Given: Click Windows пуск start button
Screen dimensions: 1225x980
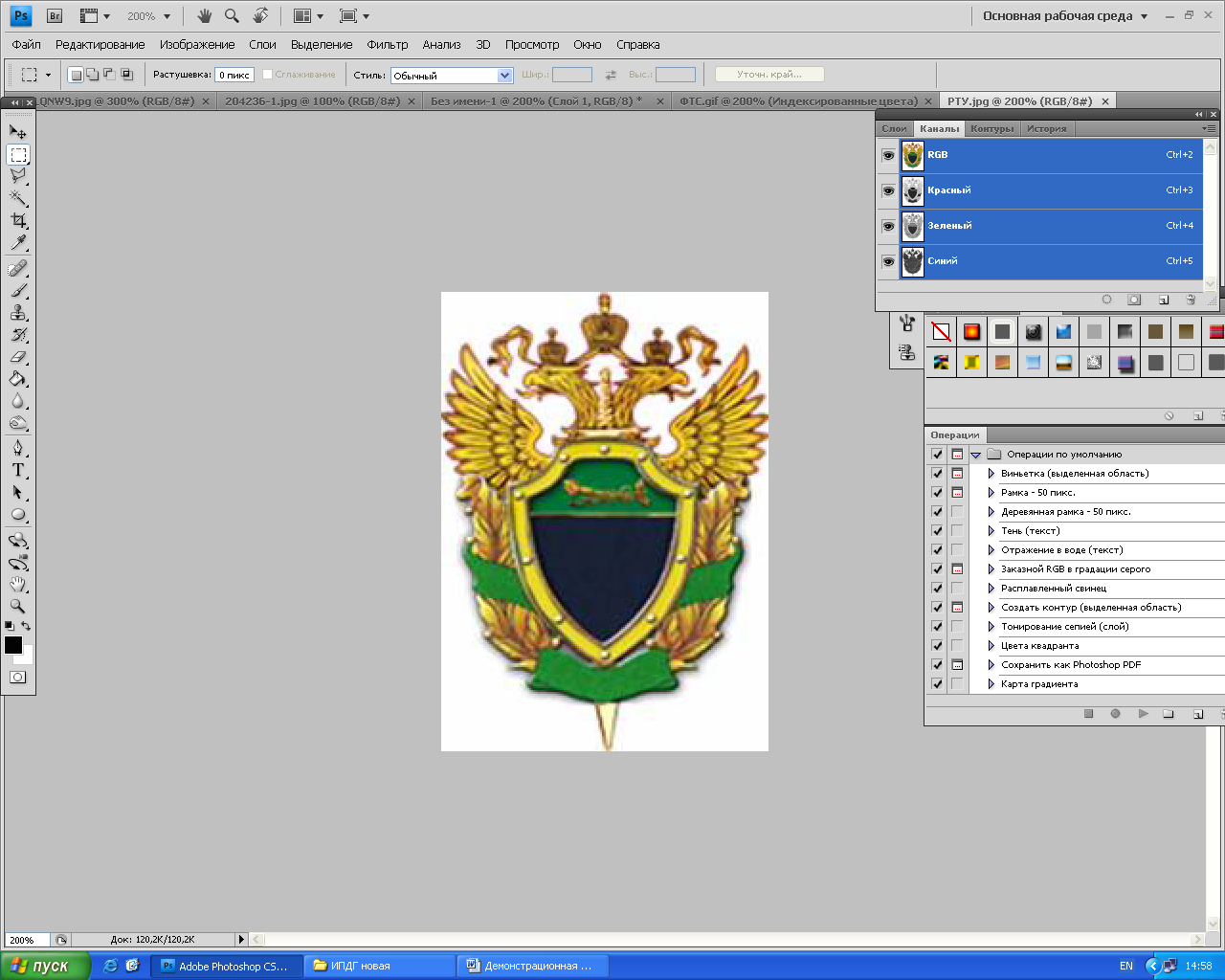Looking at the screenshot, I should (46, 966).
